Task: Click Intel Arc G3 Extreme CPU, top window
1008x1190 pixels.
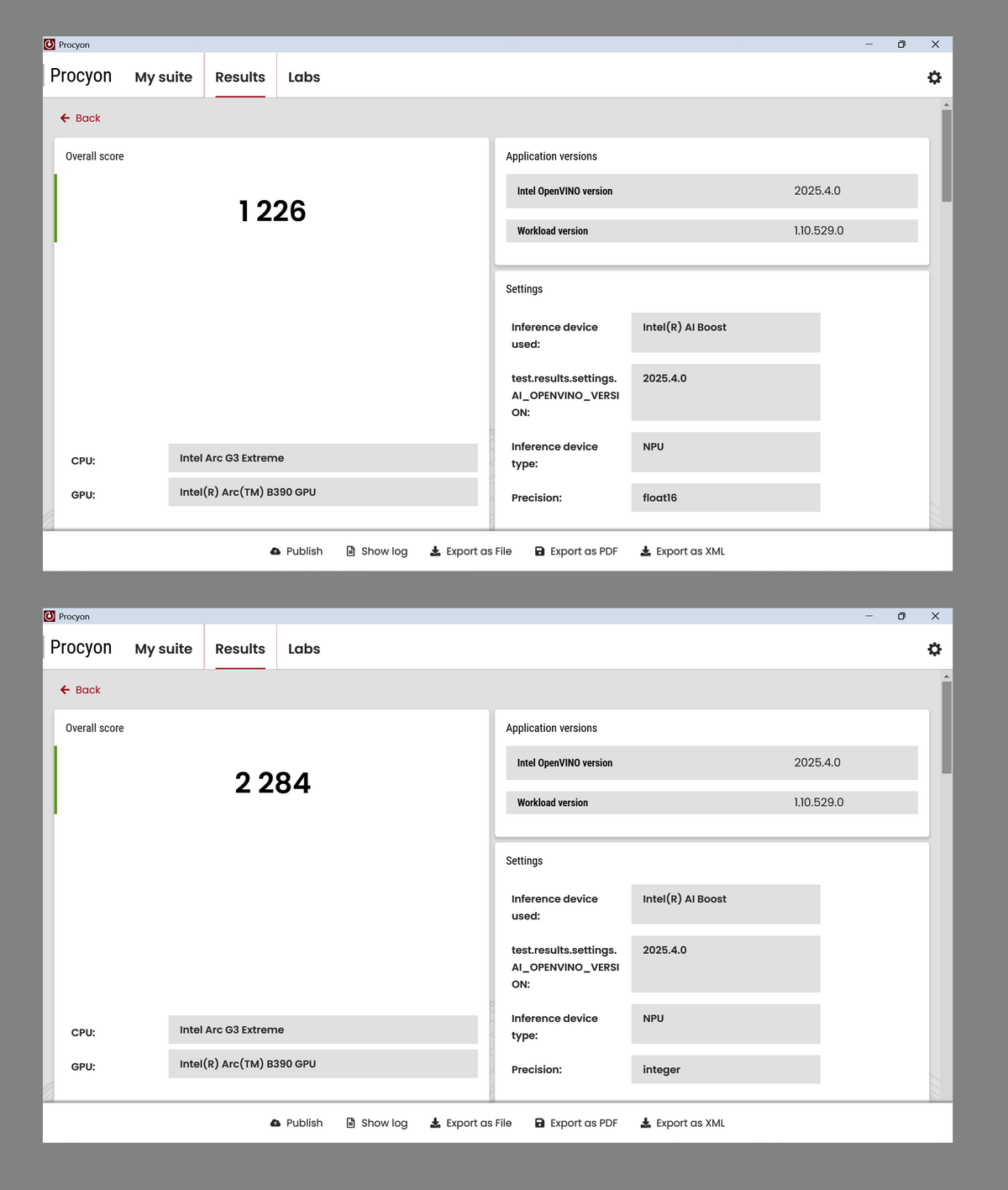Action: pyautogui.click(x=323, y=458)
